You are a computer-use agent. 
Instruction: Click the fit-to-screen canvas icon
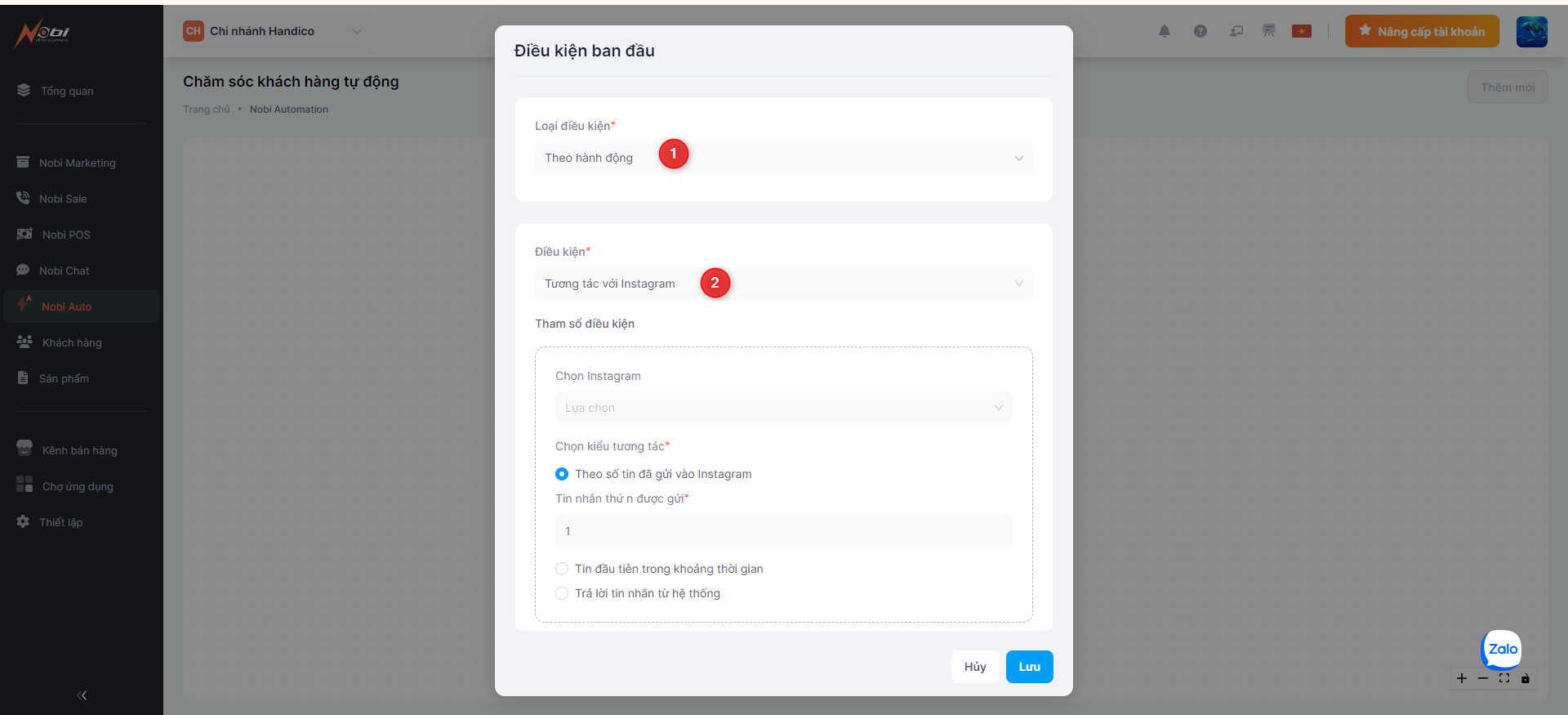[x=1504, y=678]
